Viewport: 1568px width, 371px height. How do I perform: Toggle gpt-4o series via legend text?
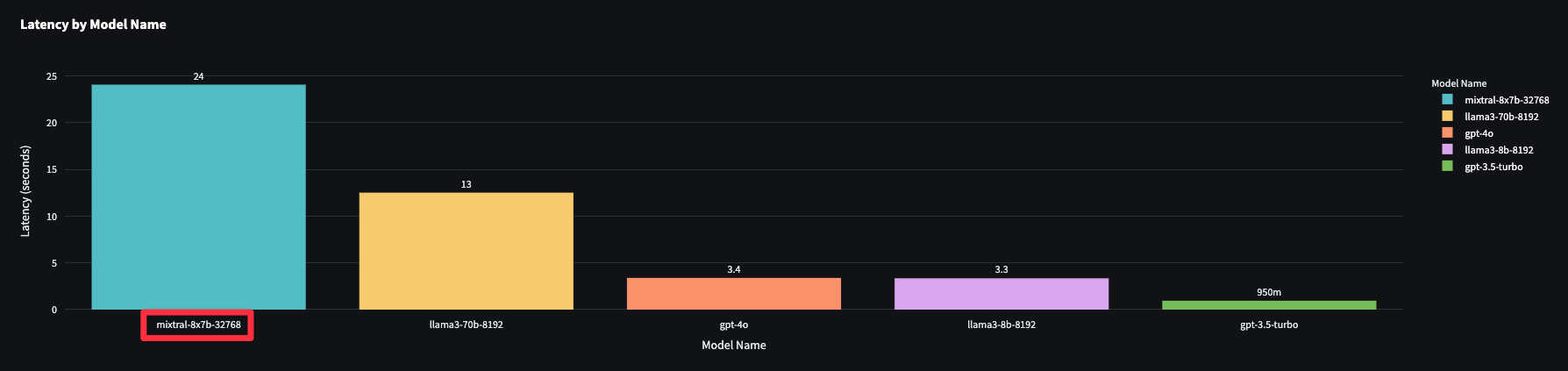point(1479,133)
